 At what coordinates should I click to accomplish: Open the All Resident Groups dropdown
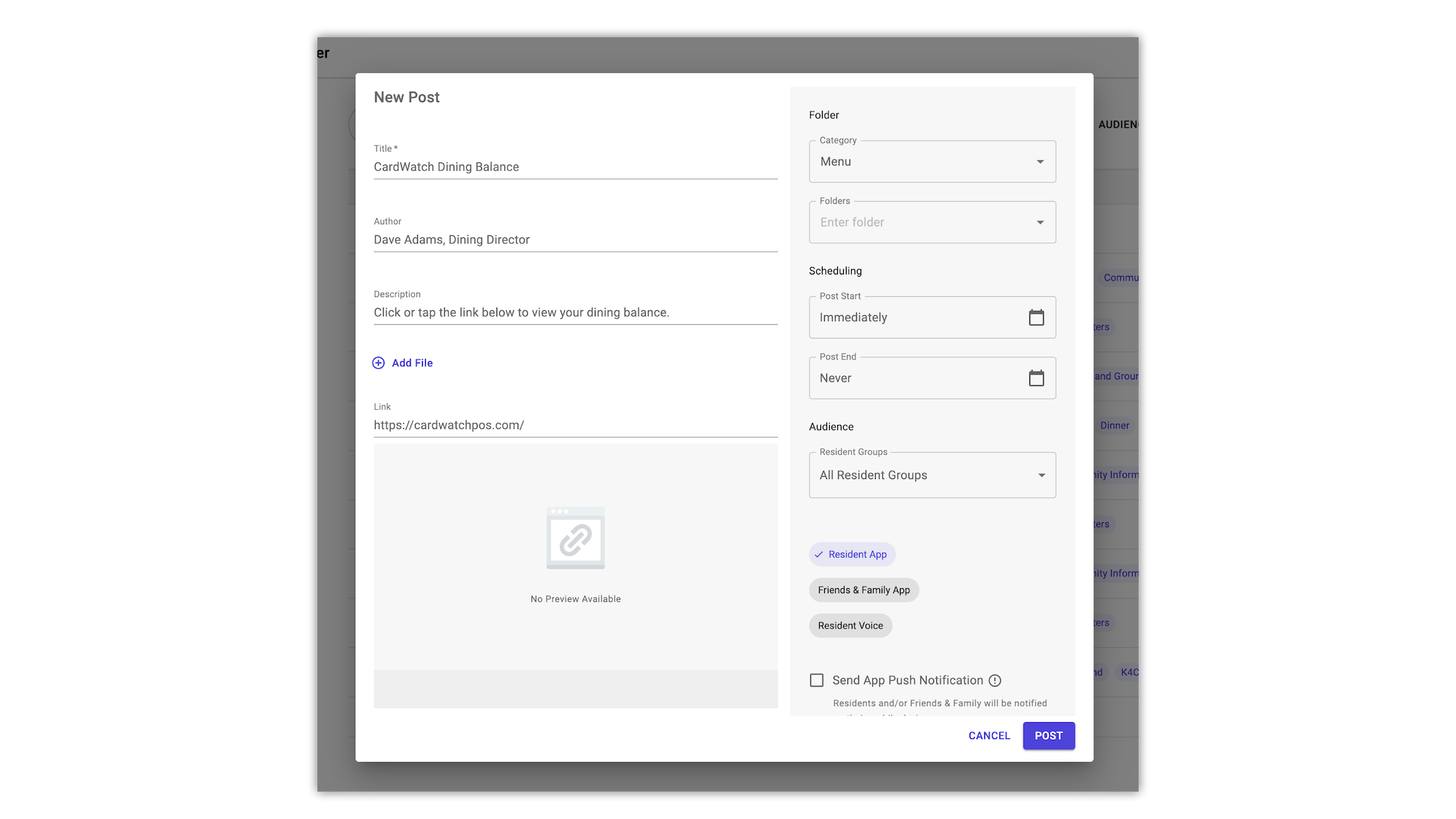(932, 475)
